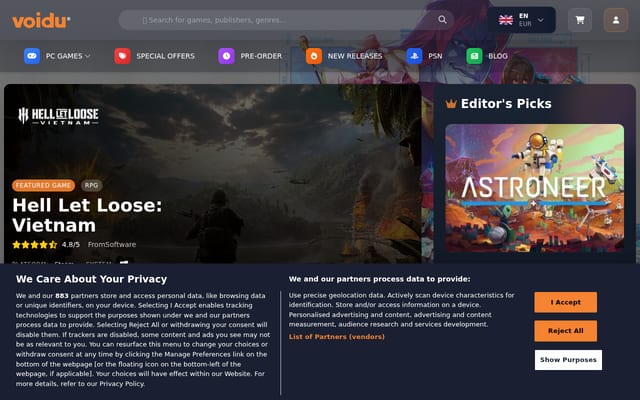
Task: Open the shopping cart
Action: click(580, 20)
